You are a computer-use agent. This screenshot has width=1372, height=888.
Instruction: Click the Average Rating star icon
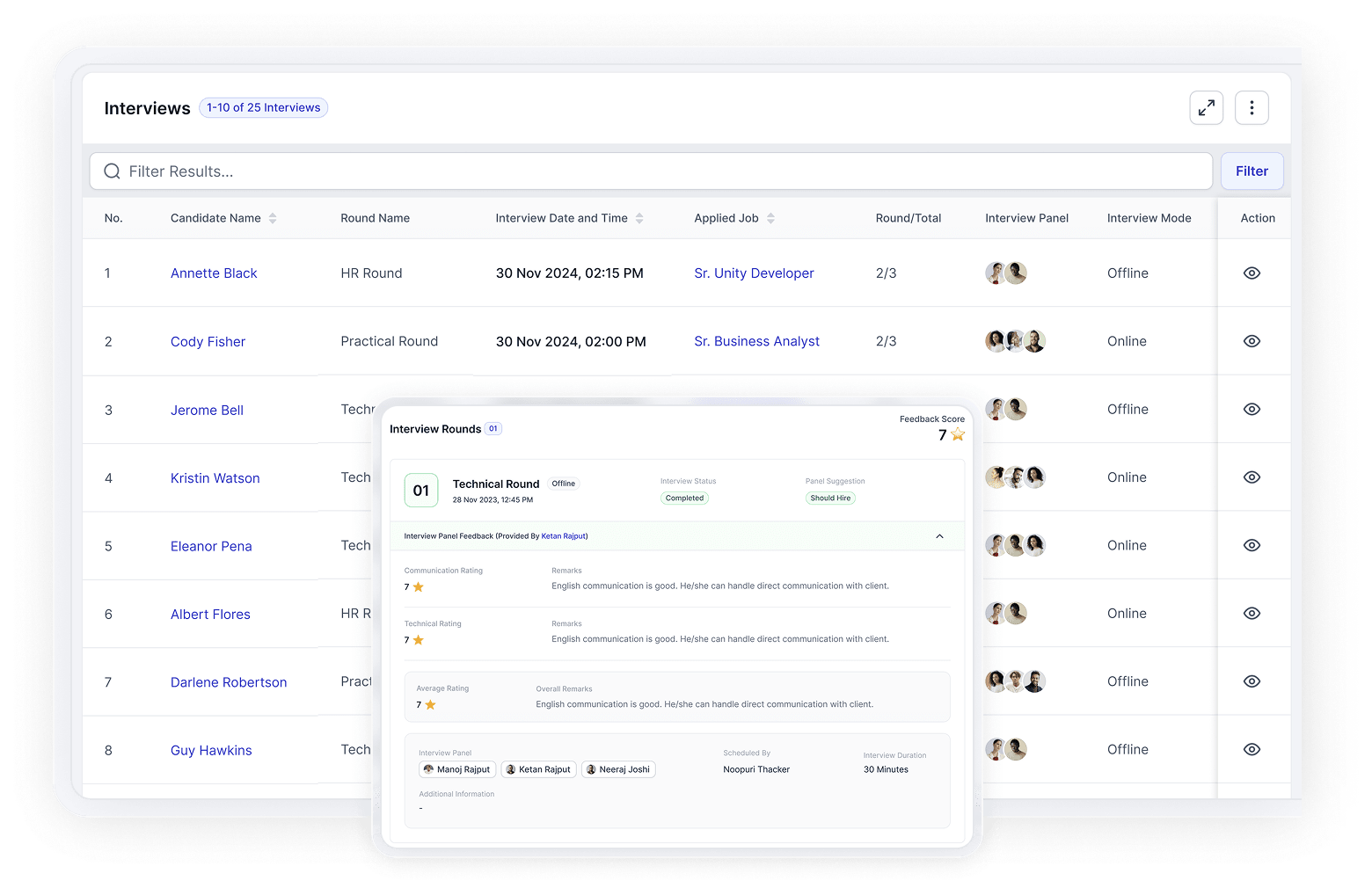click(x=430, y=704)
